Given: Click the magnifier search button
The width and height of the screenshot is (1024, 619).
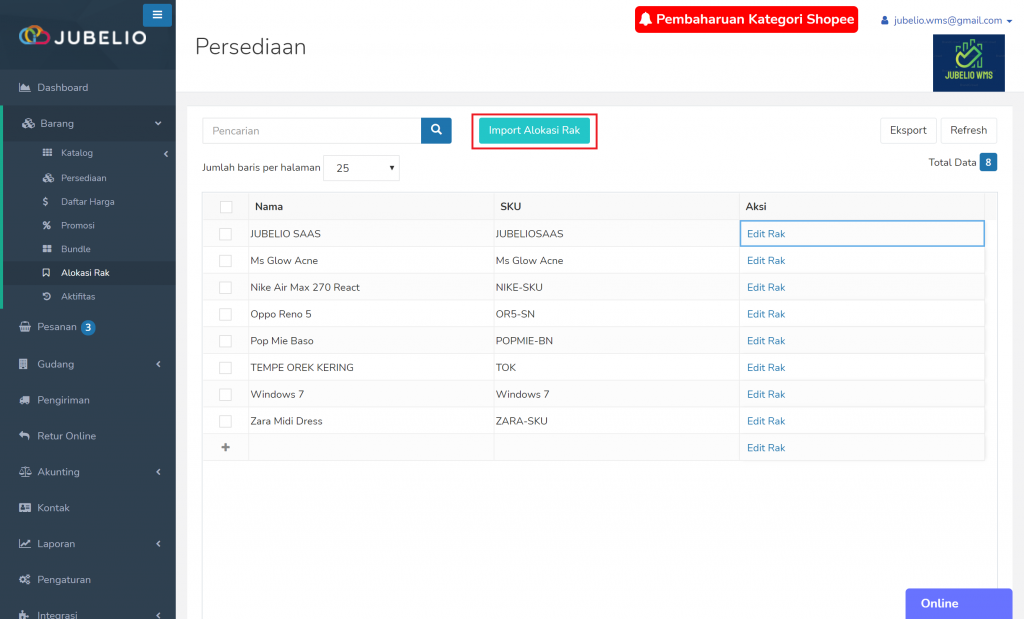Looking at the screenshot, I should pos(436,130).
